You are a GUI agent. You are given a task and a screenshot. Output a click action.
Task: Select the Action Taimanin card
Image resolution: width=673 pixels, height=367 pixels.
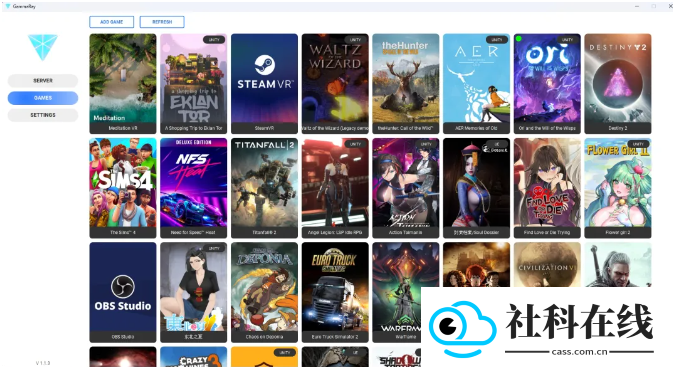(x=406, y=188)
